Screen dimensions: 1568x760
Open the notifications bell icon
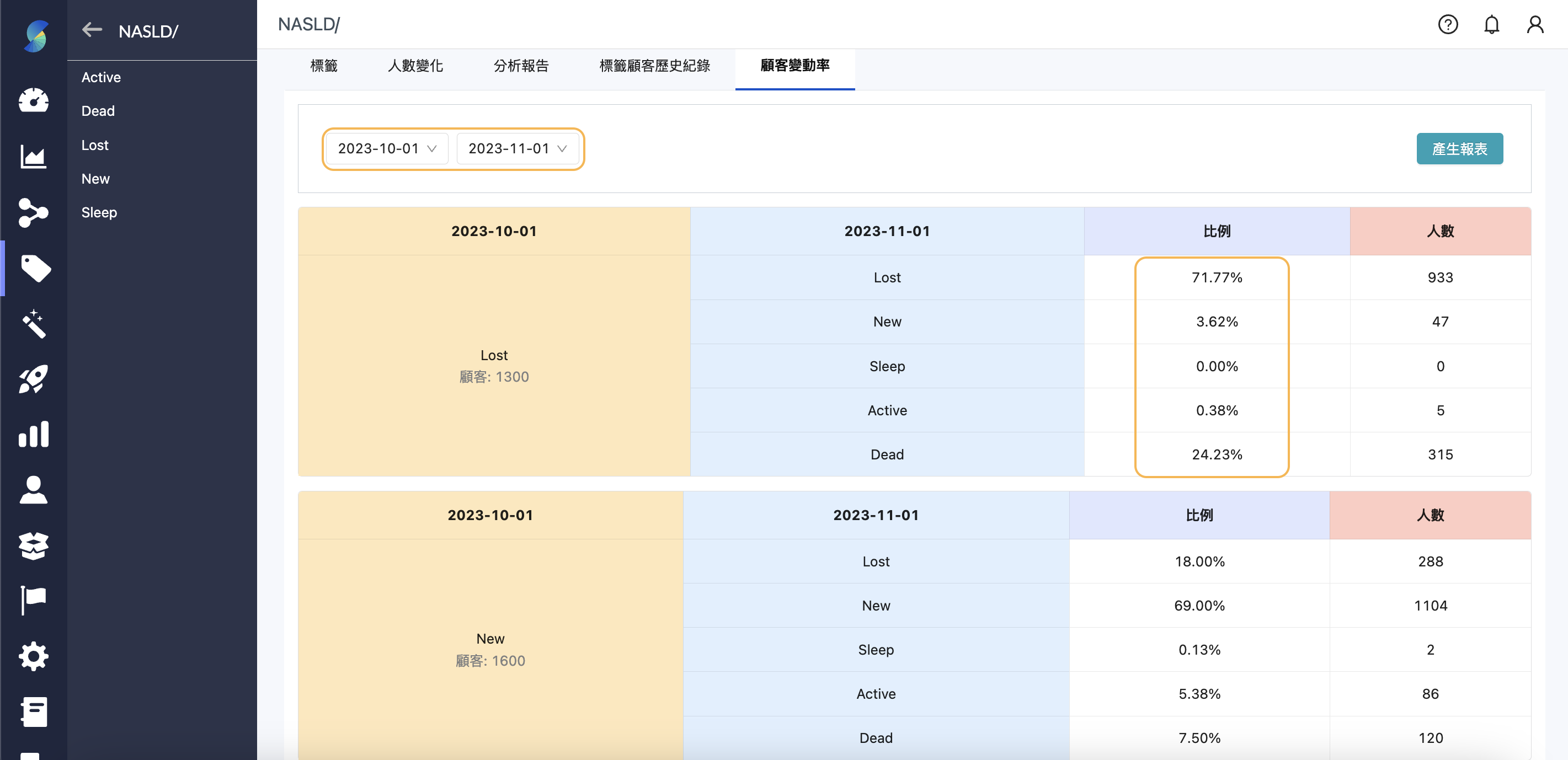click(1491, 24)
